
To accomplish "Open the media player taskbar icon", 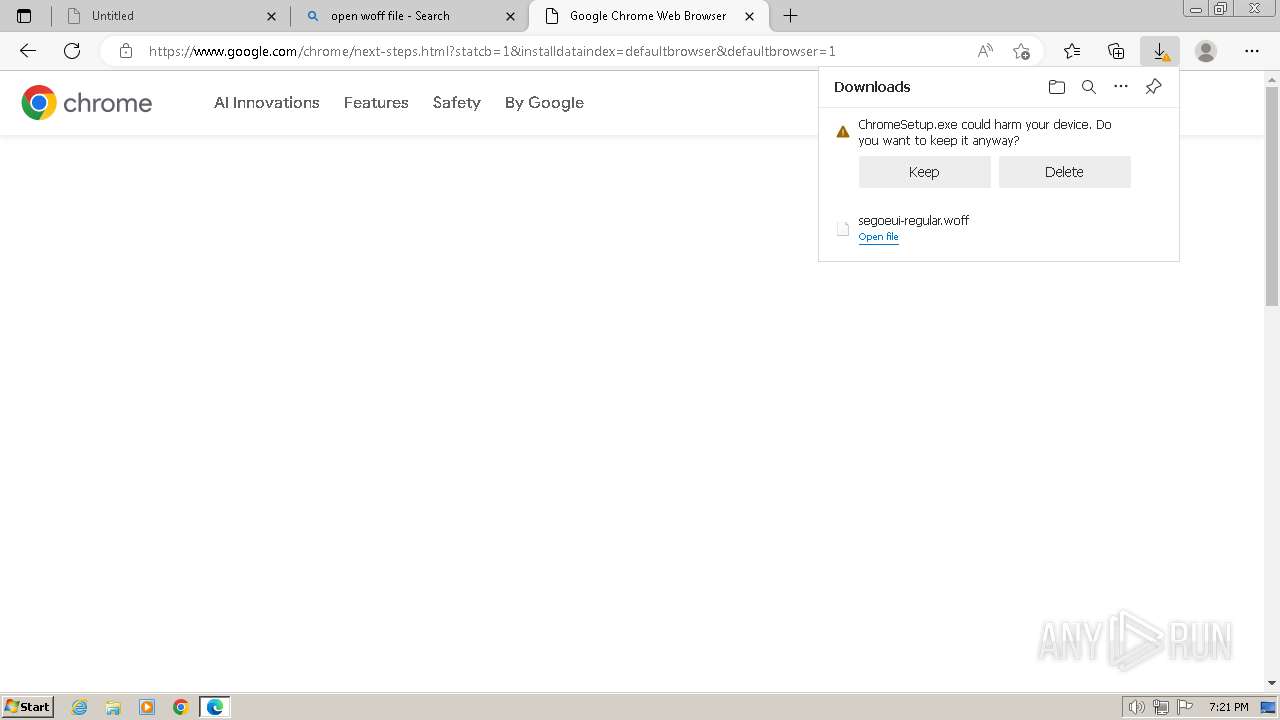I will (x=147, y=707).
